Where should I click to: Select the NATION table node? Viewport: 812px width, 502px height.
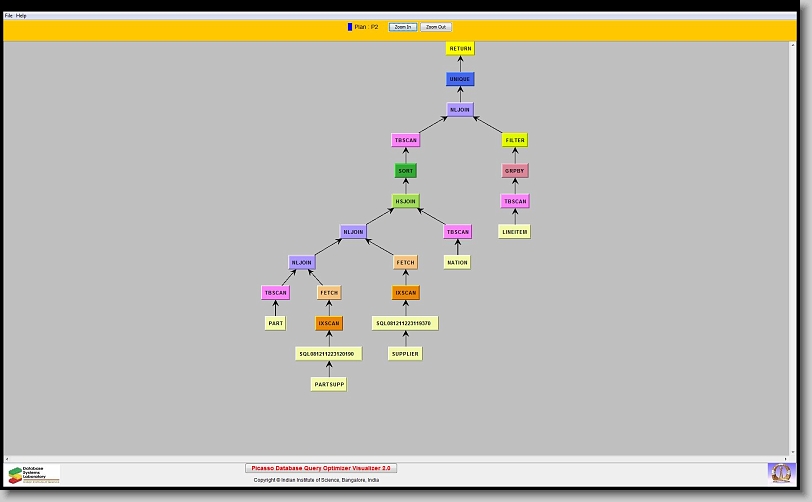click(x=457, y=262)
